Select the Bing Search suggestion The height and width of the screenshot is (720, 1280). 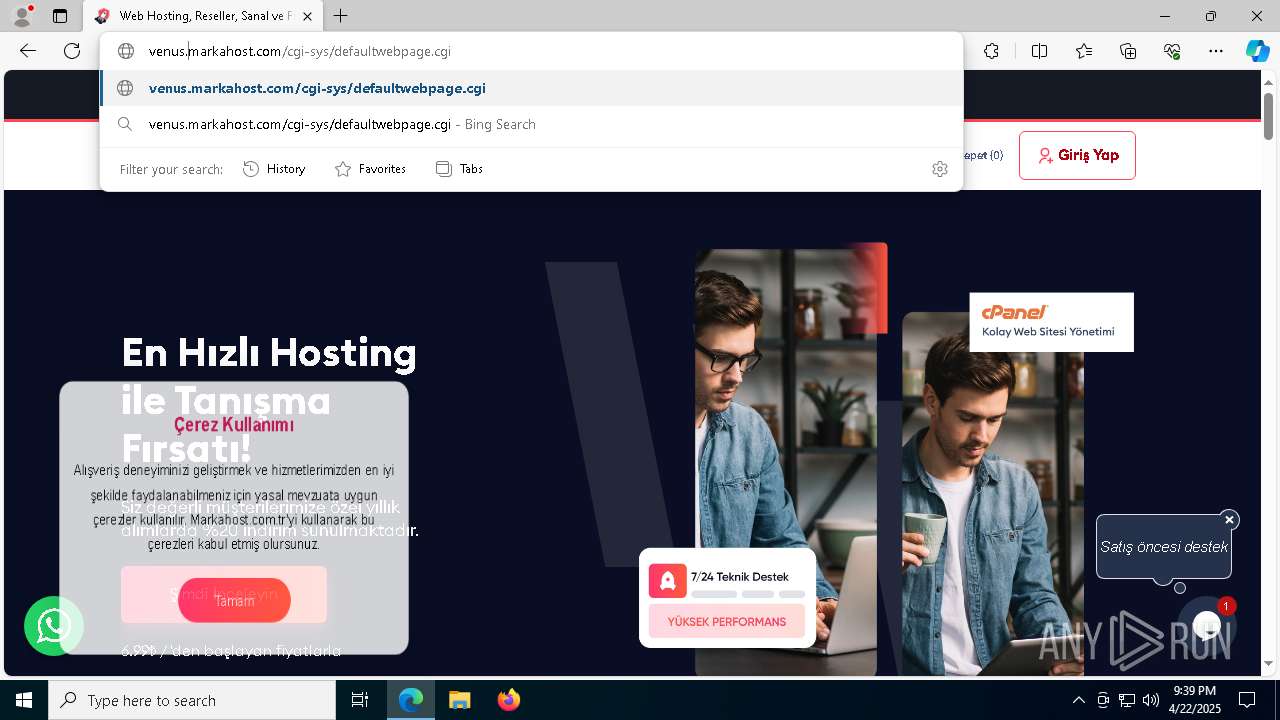coord(531,124)
